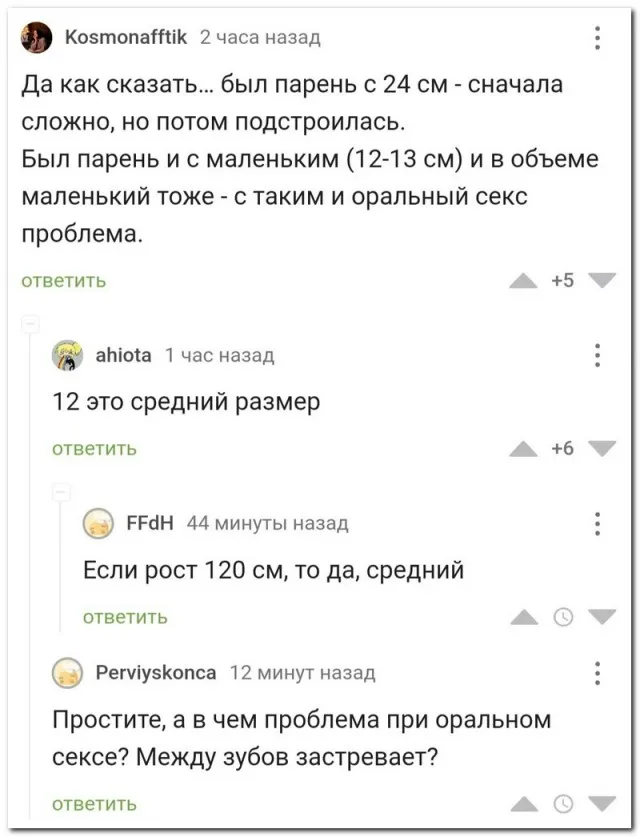Downvote Perviyskonca's comment
640x837 pixels.
click(602, 803)
